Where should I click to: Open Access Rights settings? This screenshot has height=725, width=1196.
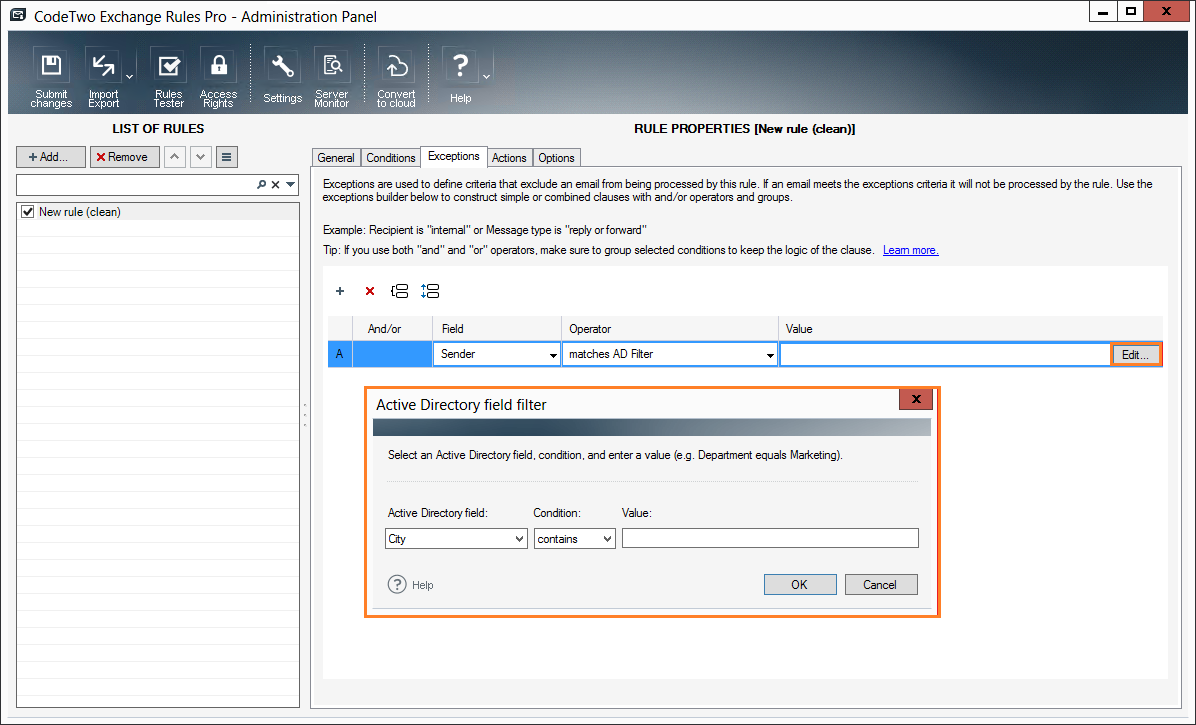[218, 78]
